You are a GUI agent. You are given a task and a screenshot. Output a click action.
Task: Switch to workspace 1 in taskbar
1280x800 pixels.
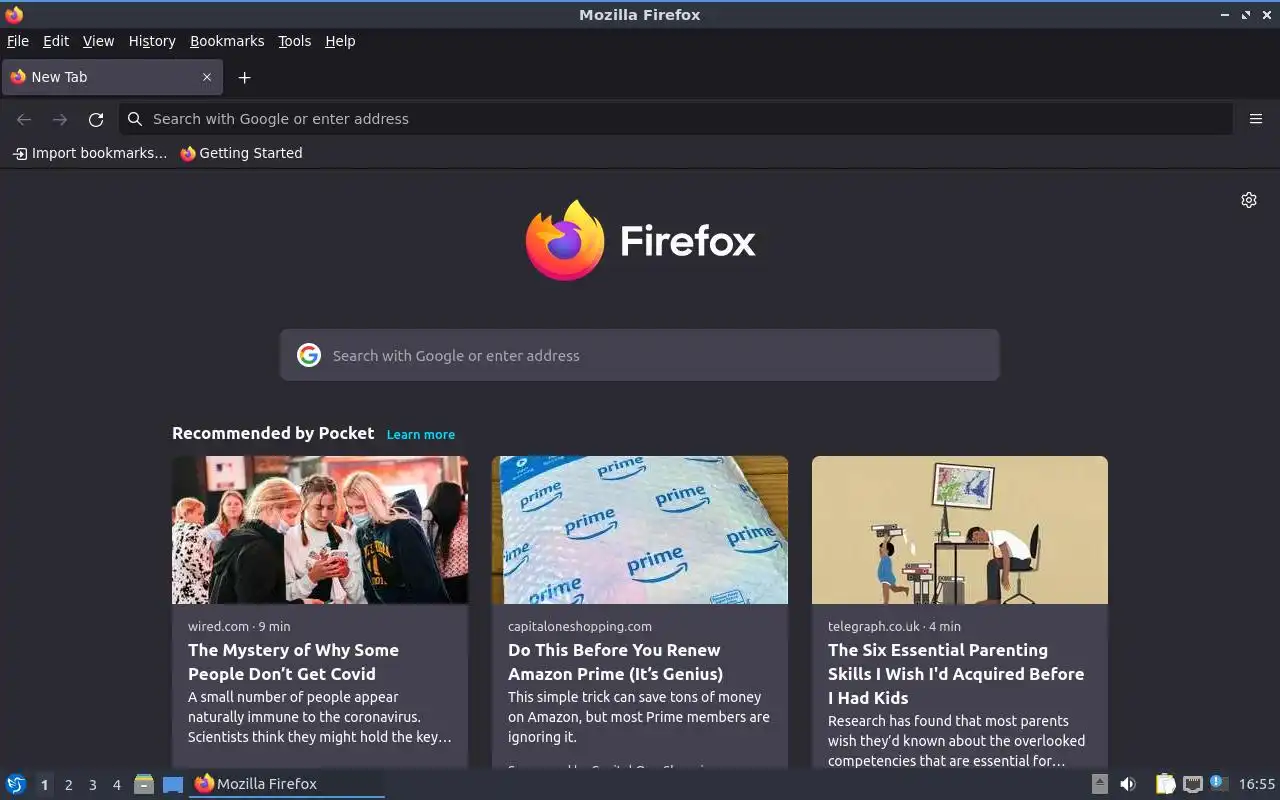(x=44, y=785)
